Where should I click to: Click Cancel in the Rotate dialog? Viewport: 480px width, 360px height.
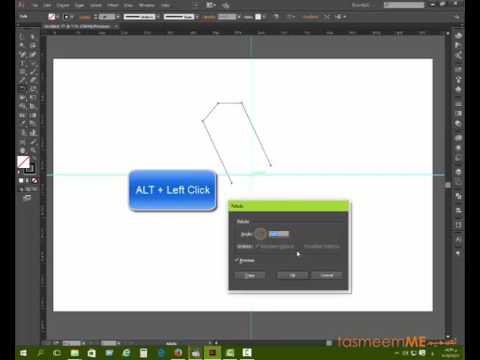tap(327, 275)
